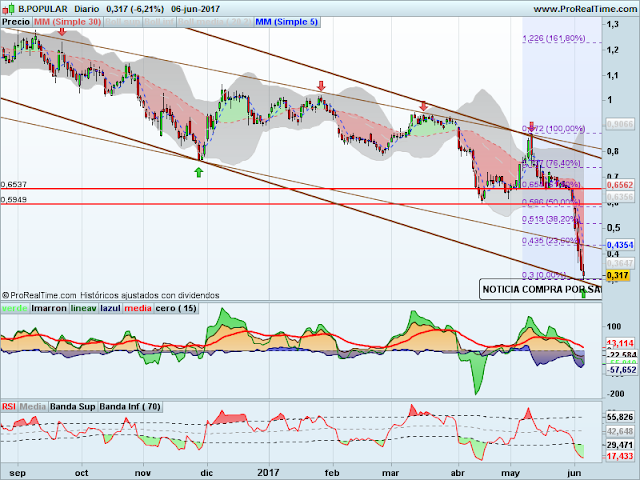The height and width of the screenshot is (480, 640).
Task: Select the 0,519 (38,20%) Fibonacci level
Action: [x=551, y=219]
